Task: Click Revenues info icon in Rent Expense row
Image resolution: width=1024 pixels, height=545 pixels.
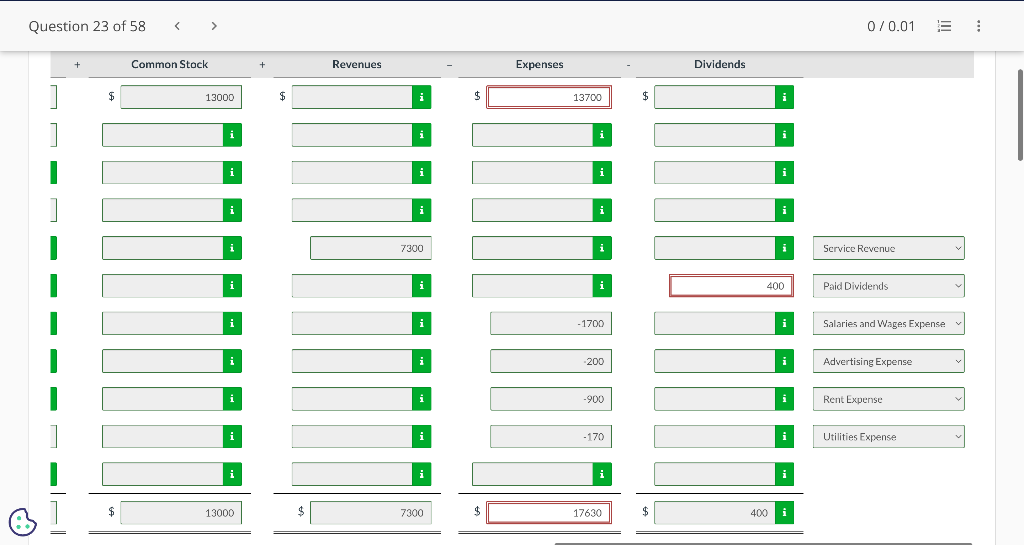Action: [x=421, y=399]
